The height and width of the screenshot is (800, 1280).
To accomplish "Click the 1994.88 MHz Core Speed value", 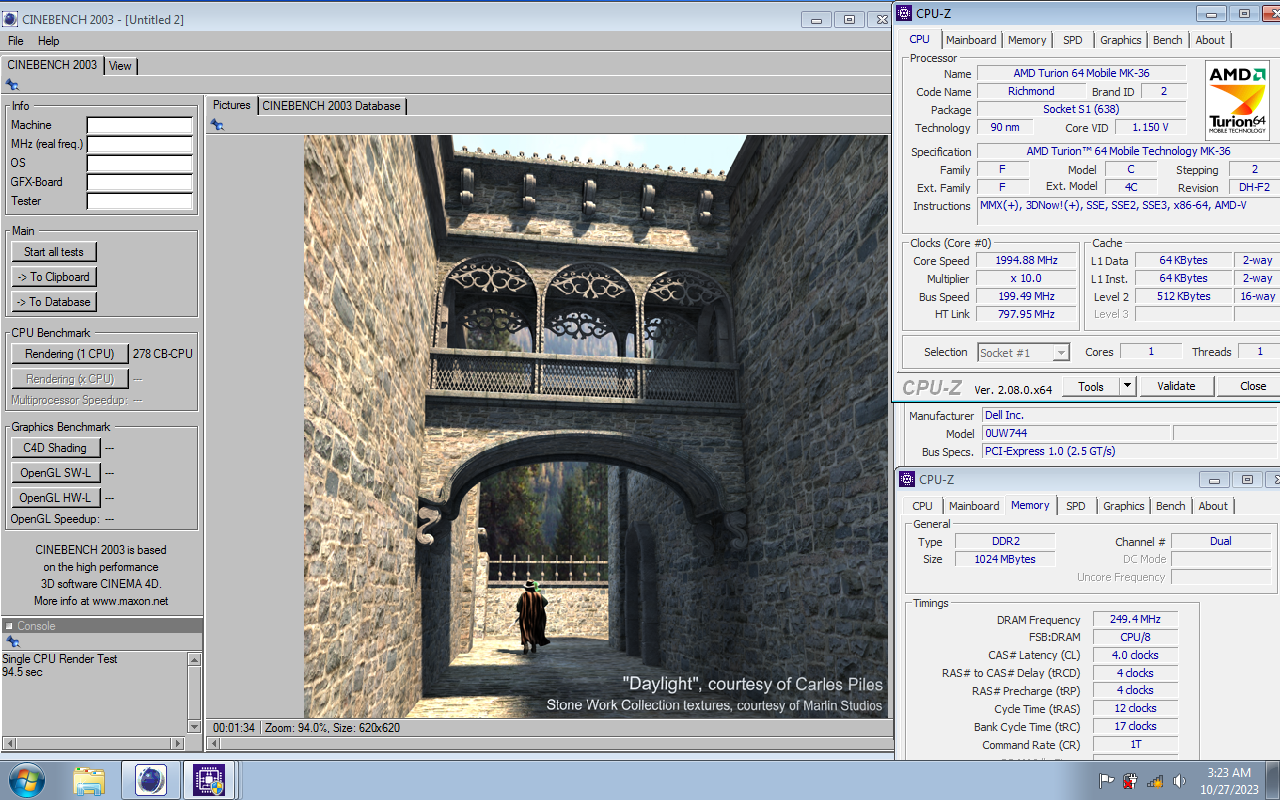I will (x=1026, y=261).
